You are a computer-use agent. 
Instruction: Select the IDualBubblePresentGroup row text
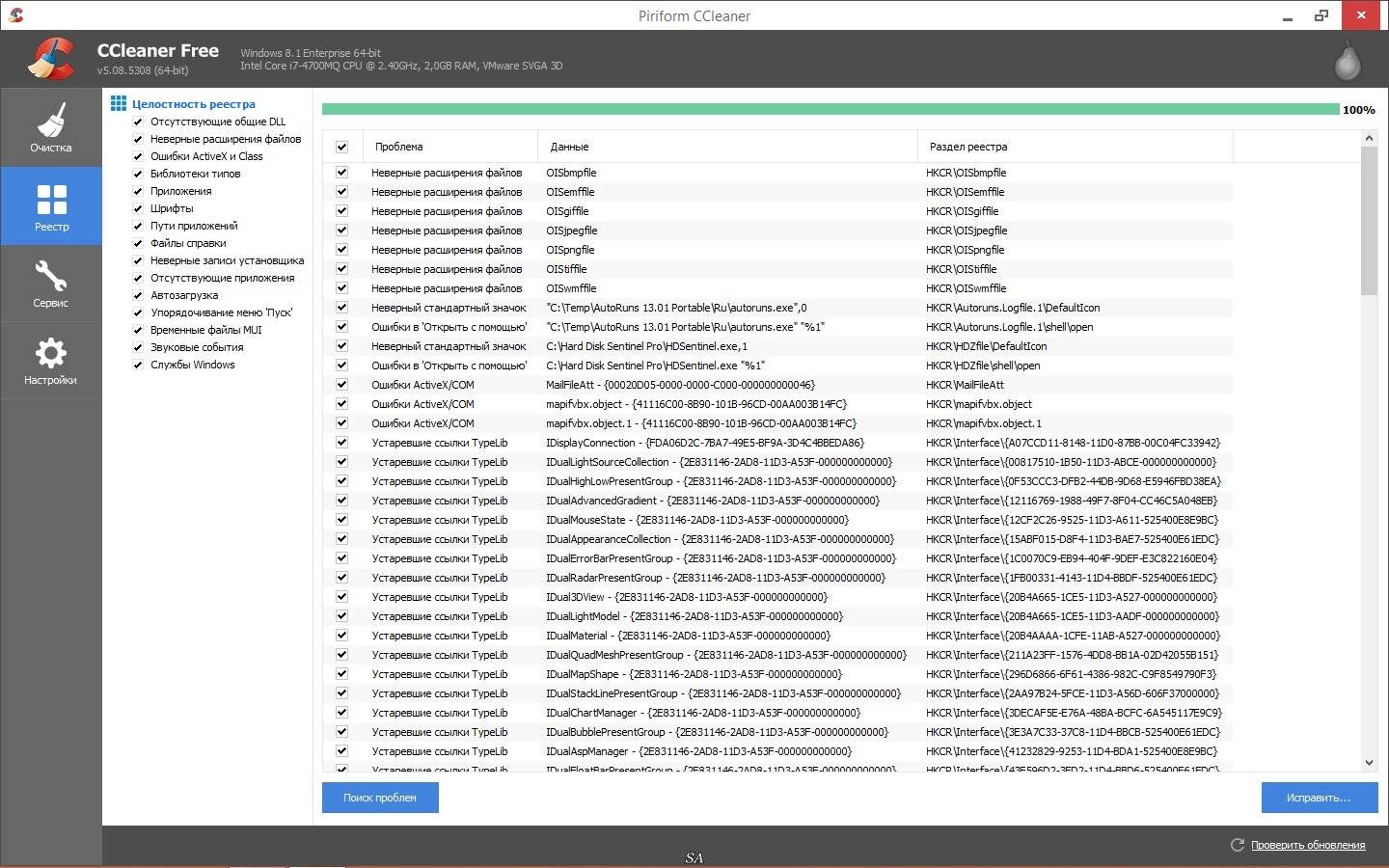[718, 732]
